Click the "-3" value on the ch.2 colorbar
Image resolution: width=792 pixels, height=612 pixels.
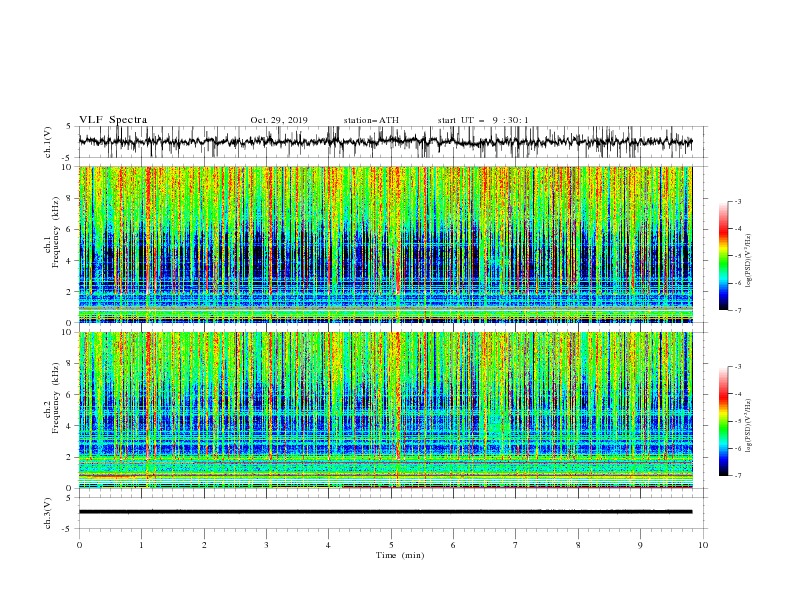pos(738,367)
